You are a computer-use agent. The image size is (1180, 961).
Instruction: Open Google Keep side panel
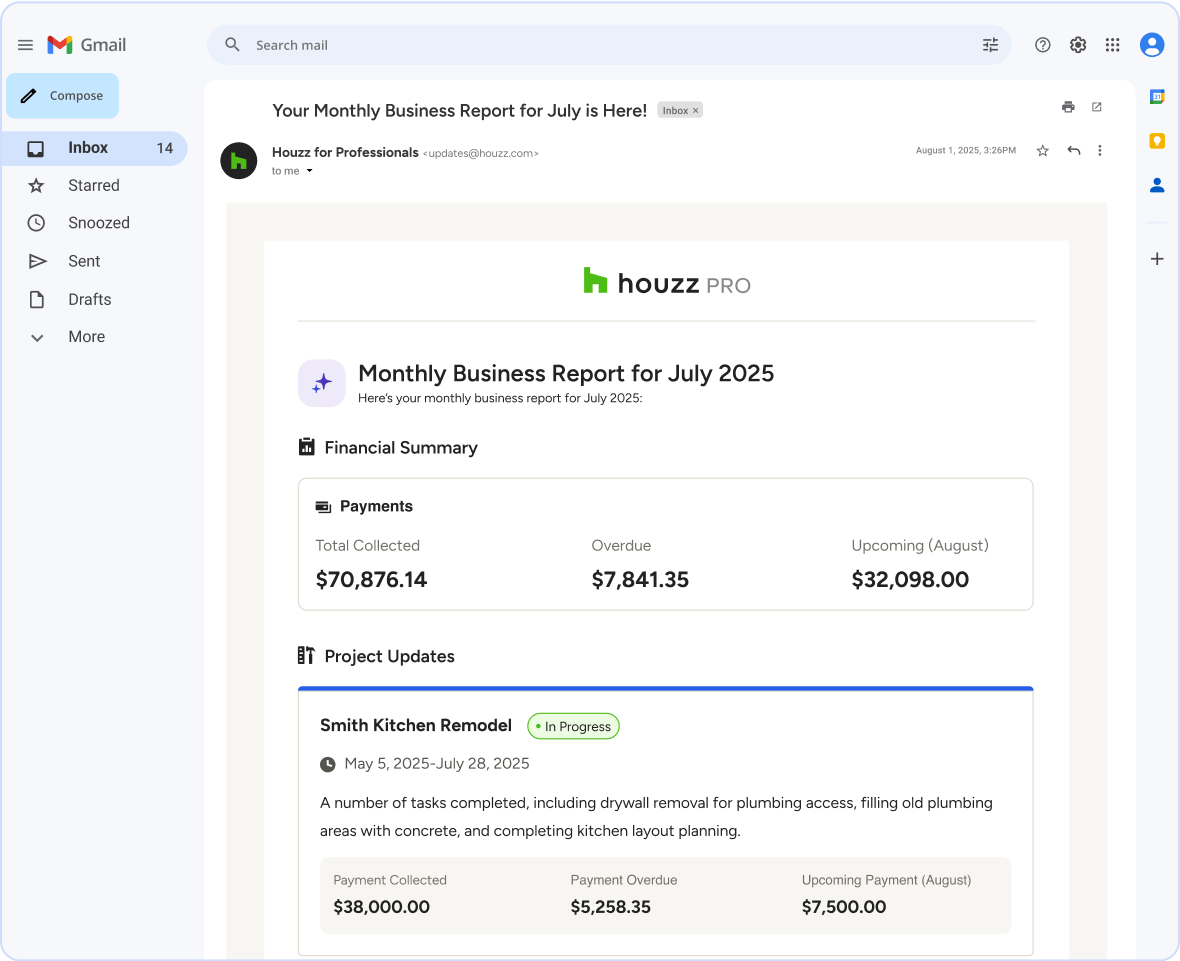coord(1157,141)
